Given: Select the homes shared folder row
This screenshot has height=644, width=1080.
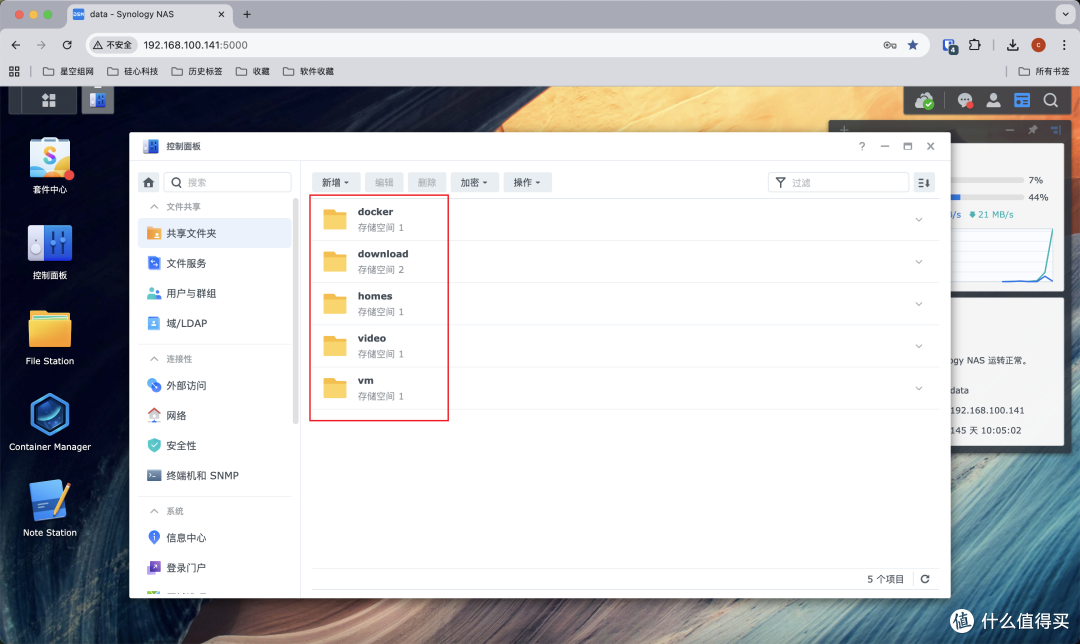Looking at the screenshot, I should [625, 304].
